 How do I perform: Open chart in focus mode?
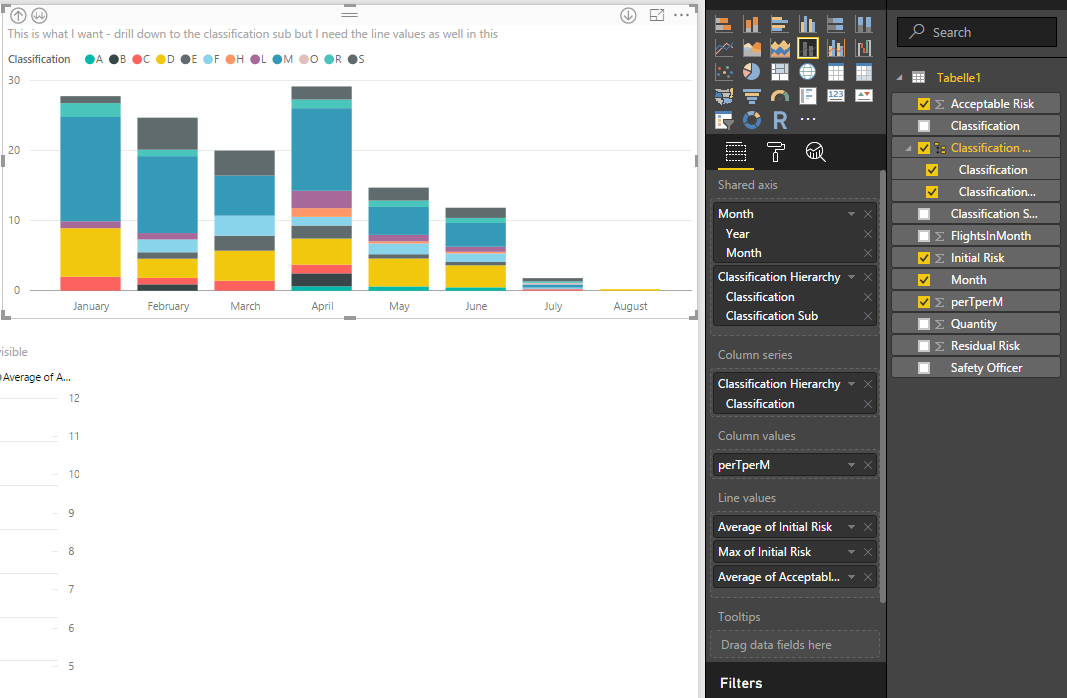coord(657,15)
